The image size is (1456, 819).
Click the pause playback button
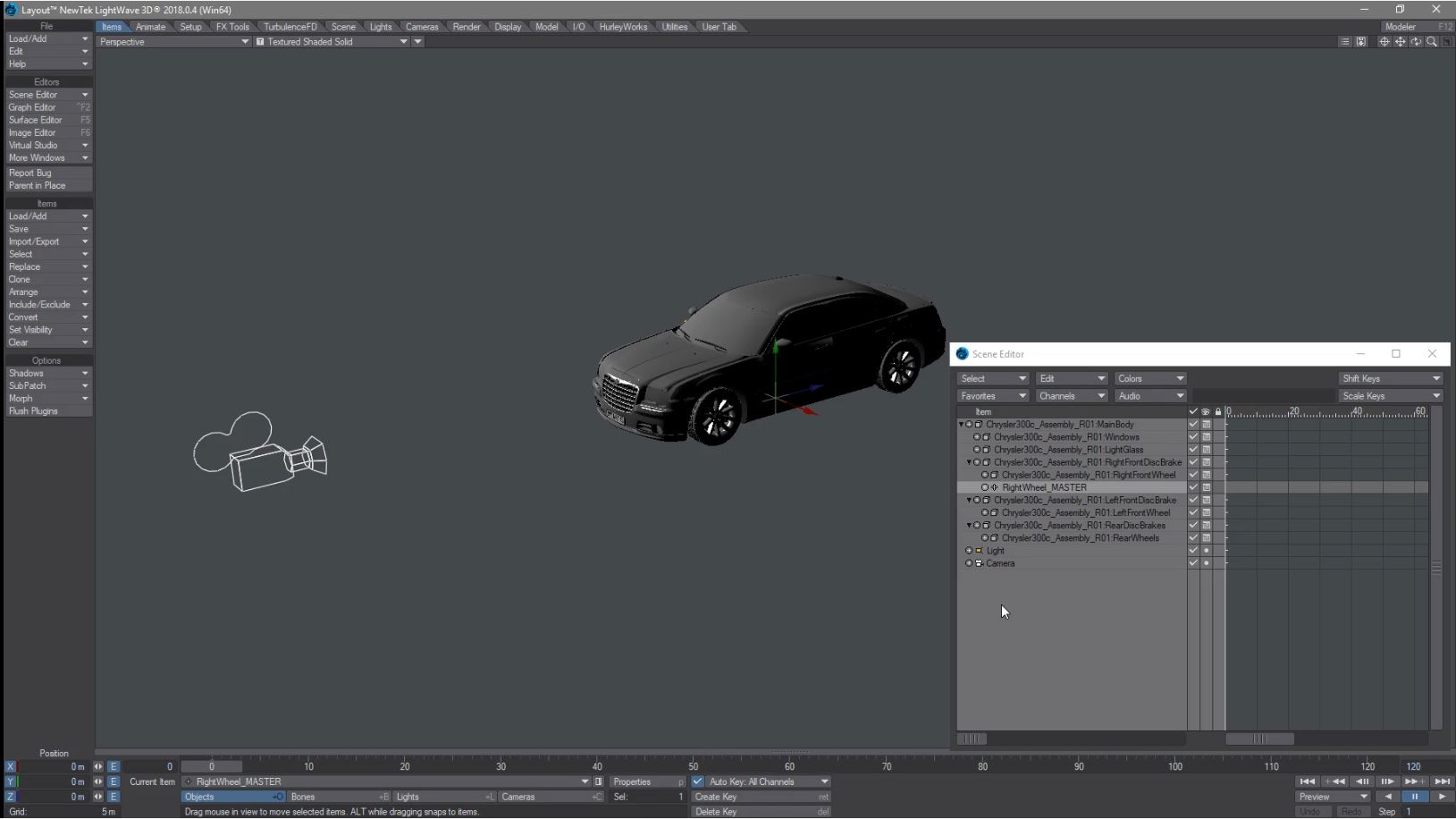point(1414,797)
